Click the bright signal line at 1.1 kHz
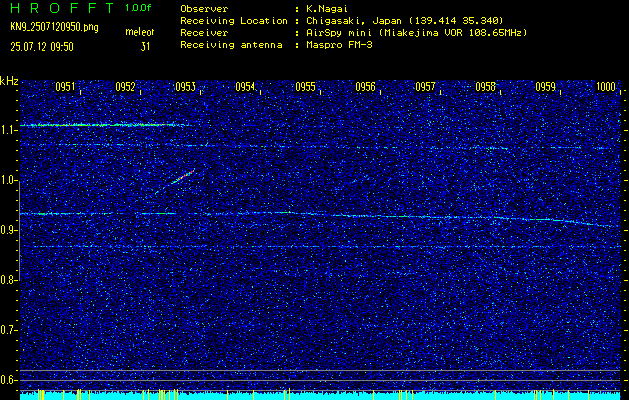The width and height of the screenshot is (629, 400). pos(104,125)
